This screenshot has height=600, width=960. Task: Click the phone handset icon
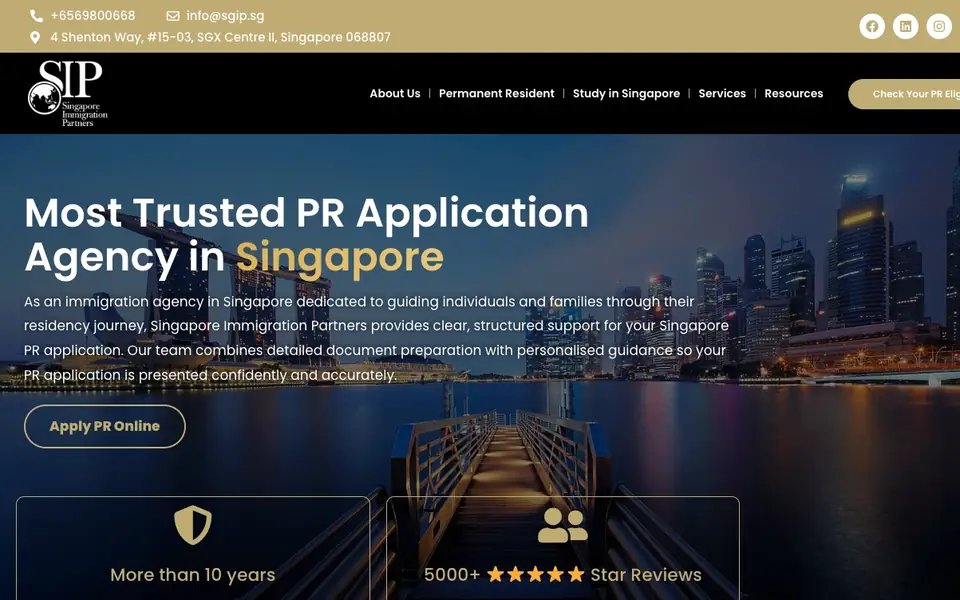pyautogui.click(x=36, y=16)
